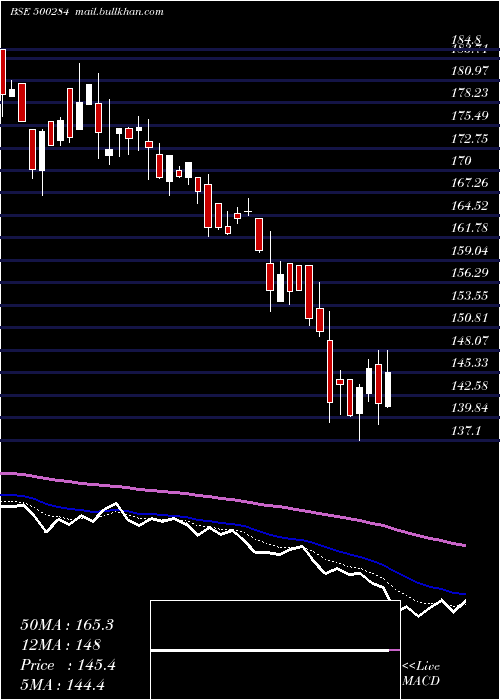Select the 167.26 price axis label

[x=470, y=183]
